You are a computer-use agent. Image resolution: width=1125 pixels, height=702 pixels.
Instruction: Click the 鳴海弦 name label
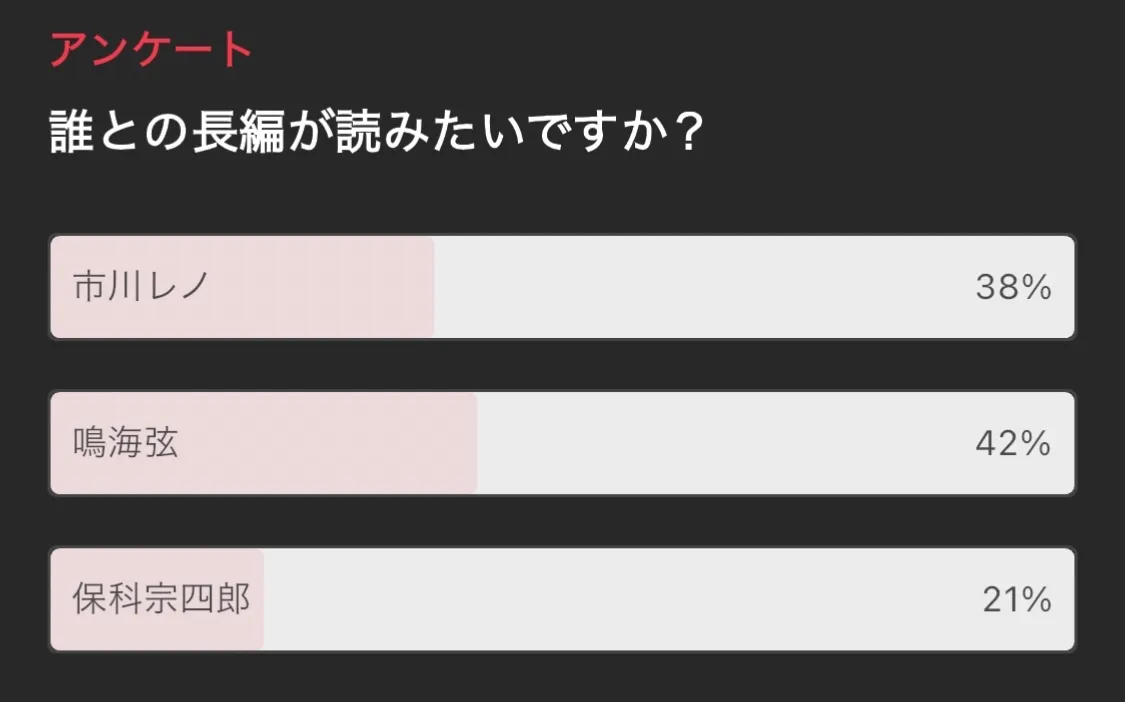pyautogui.click(x=126, y=443)
